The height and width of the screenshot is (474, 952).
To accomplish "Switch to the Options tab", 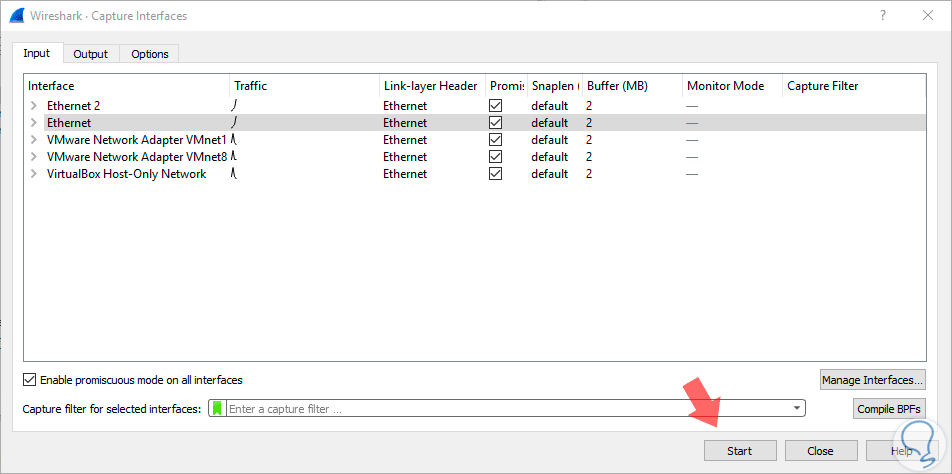I will (150, 54).
